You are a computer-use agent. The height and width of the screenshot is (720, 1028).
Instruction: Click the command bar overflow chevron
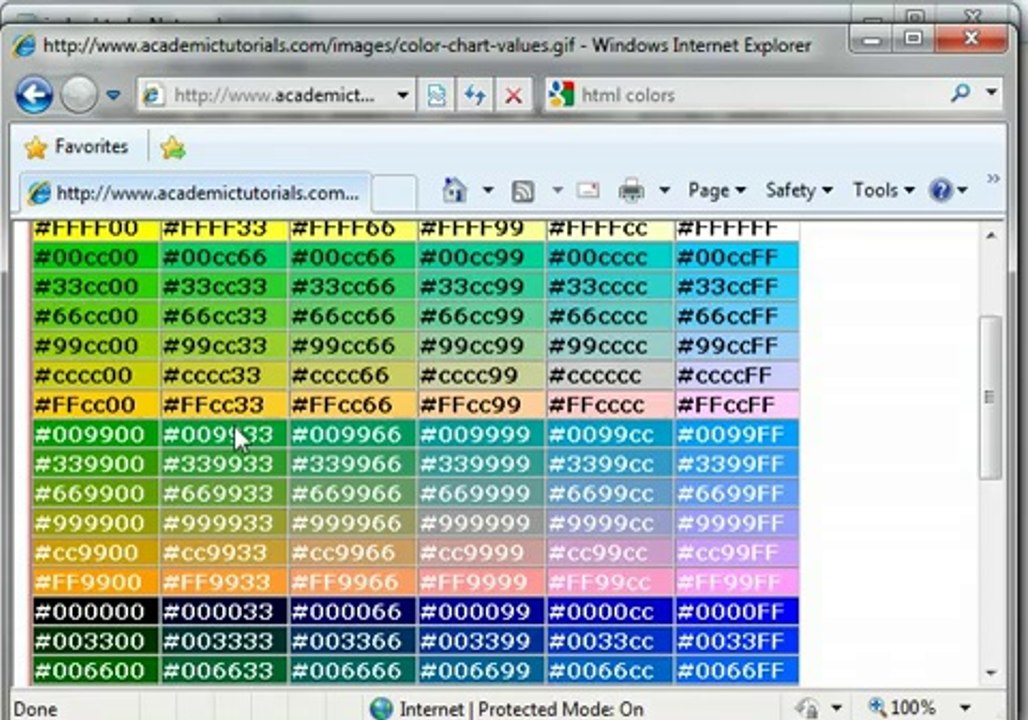(x=993, y=178)
